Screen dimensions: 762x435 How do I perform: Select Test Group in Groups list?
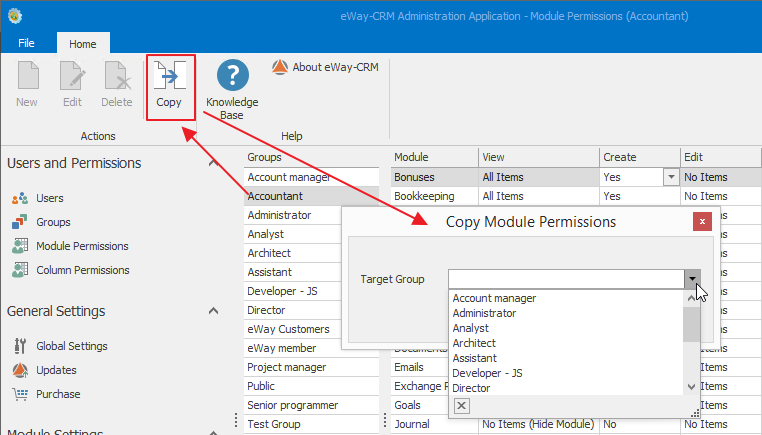(311, 424)
